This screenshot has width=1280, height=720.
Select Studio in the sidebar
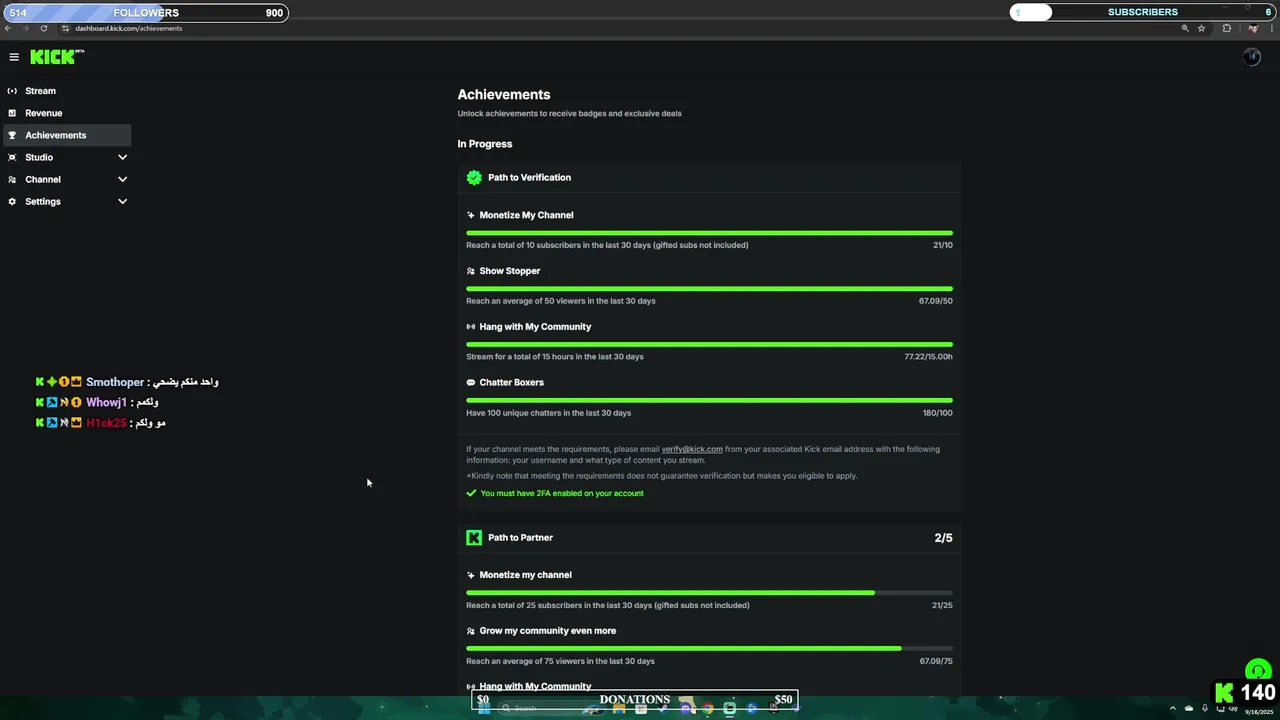[67, 157]
